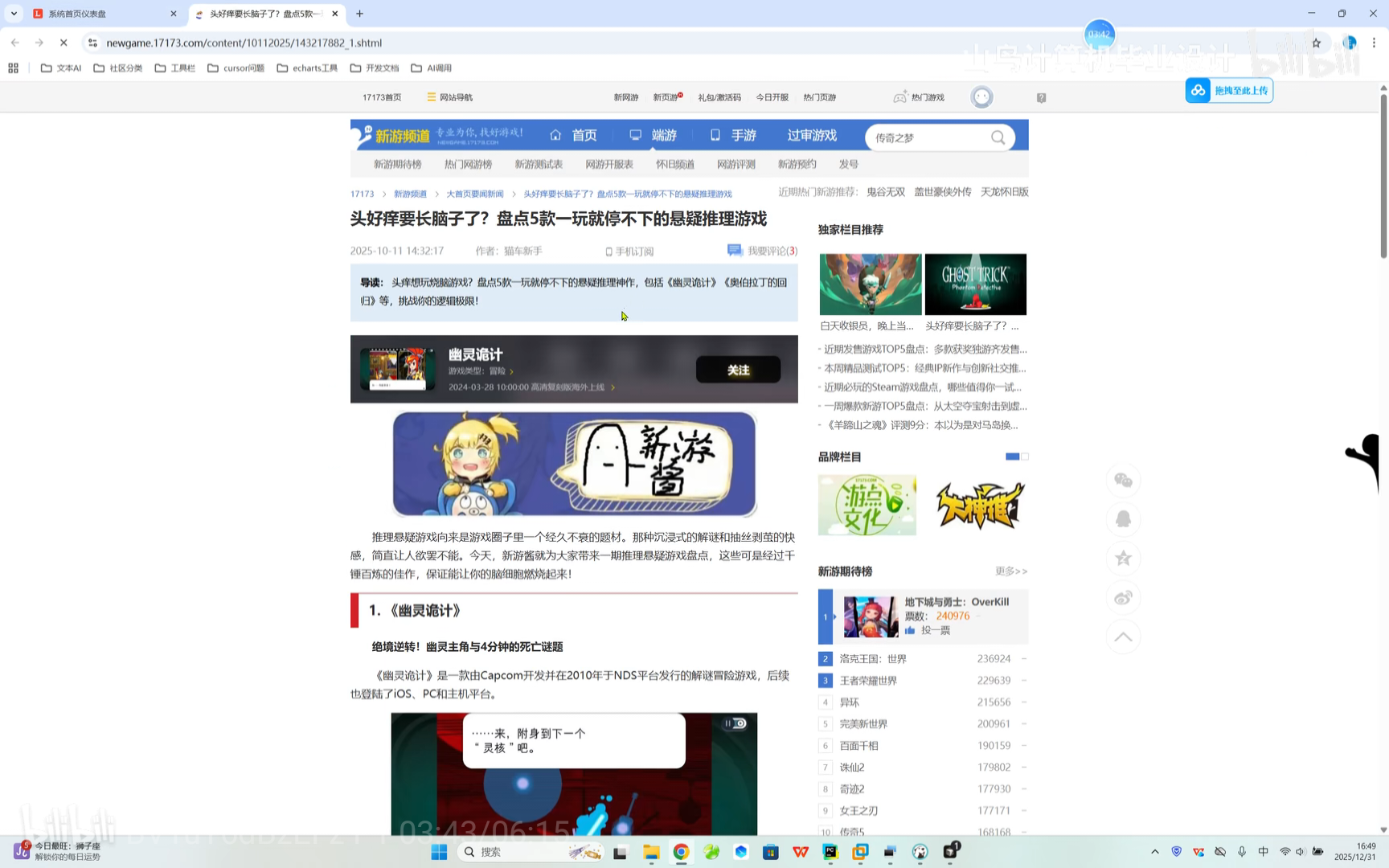Expand 更多>> in the 新游期待榜 panel
Image resolution: width=1389 pixels, height=868 pixels.
click(x=1010, y=571)
